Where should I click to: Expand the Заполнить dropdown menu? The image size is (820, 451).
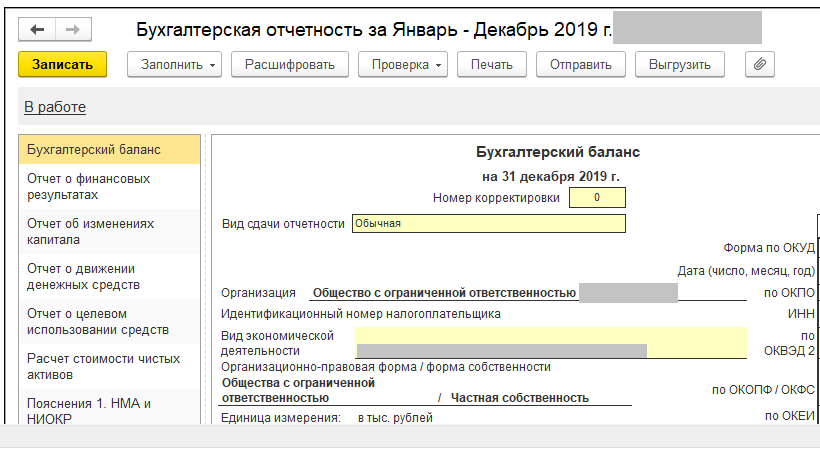coord(174,64)
